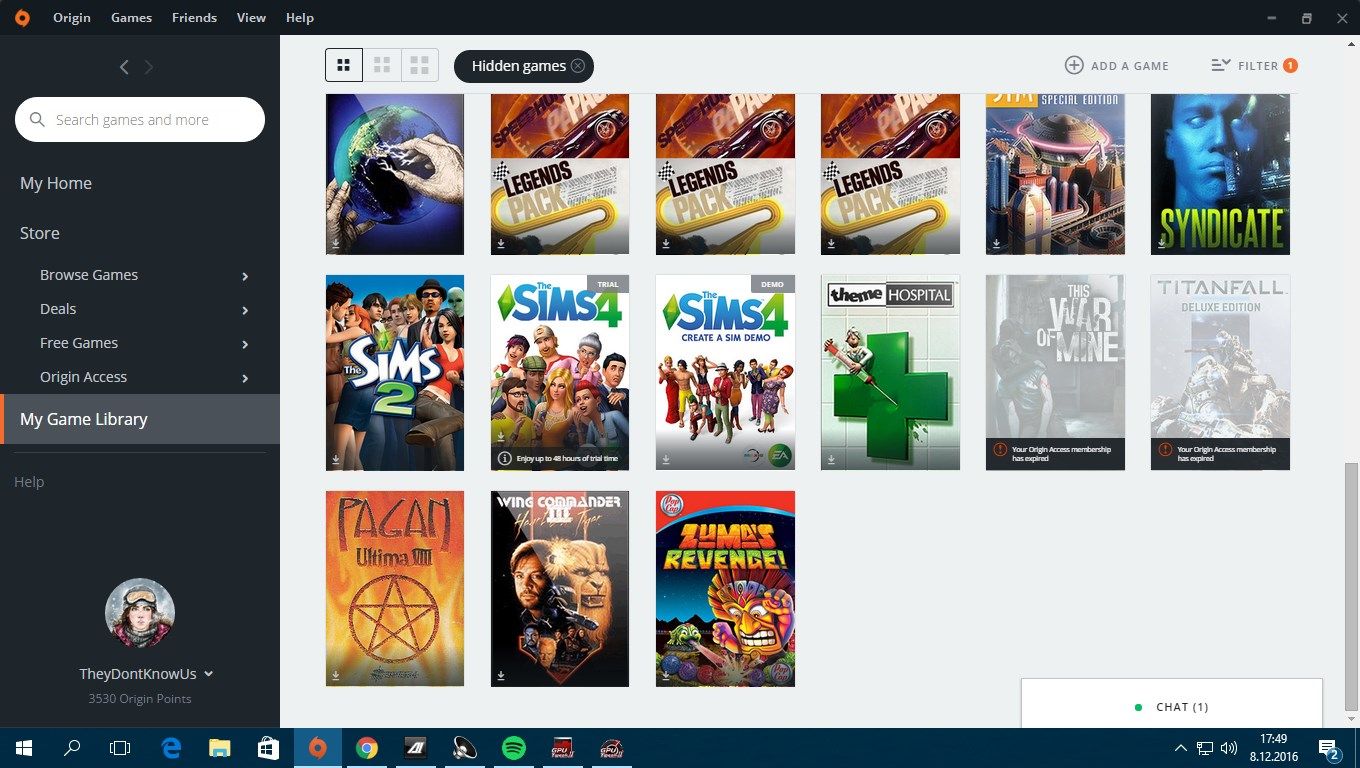Screen dimensions: 1360x768
Task: Launch Google Chrome from the taskbar
Action: click(x=367, y=748)
